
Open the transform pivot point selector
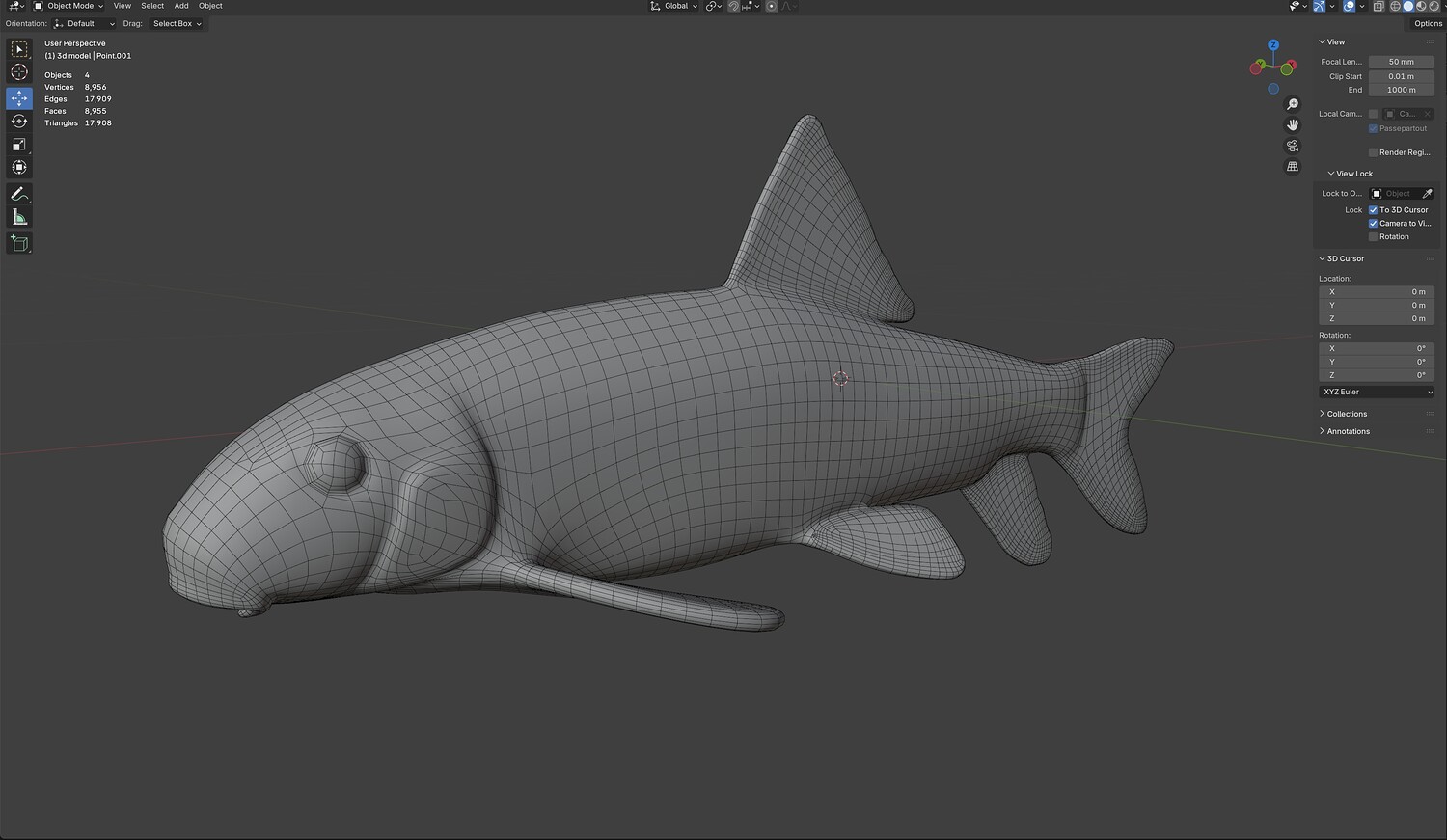[x=714, y=6]
